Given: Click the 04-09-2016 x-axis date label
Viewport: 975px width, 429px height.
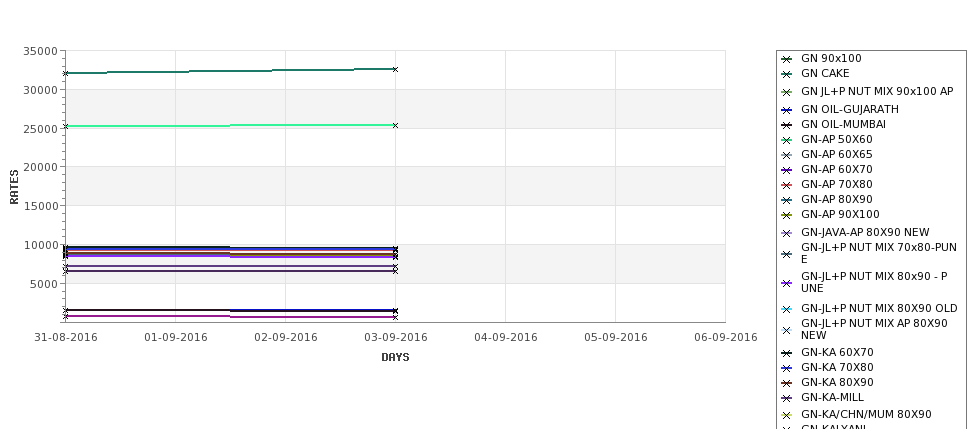Looking at the screenshot, I should click(506, 338).
